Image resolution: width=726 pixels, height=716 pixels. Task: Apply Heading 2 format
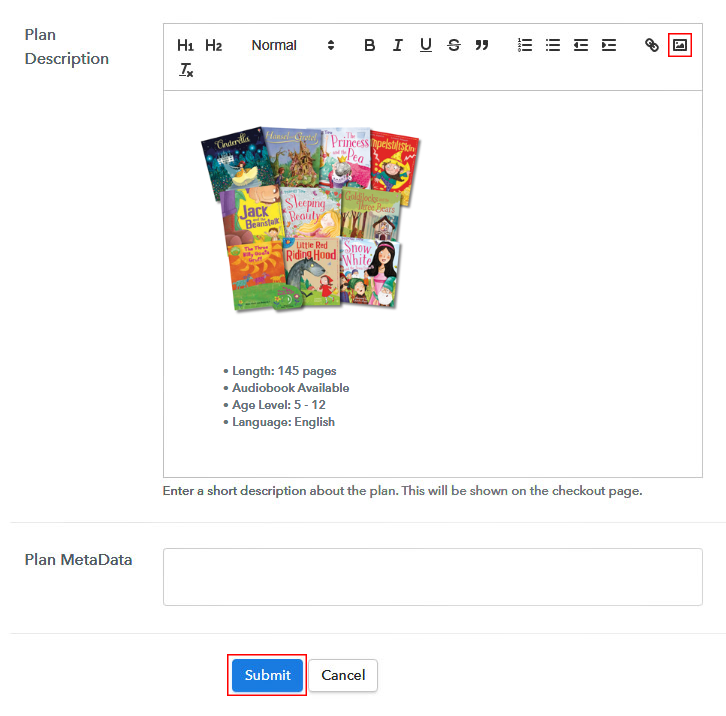(213, 45)
